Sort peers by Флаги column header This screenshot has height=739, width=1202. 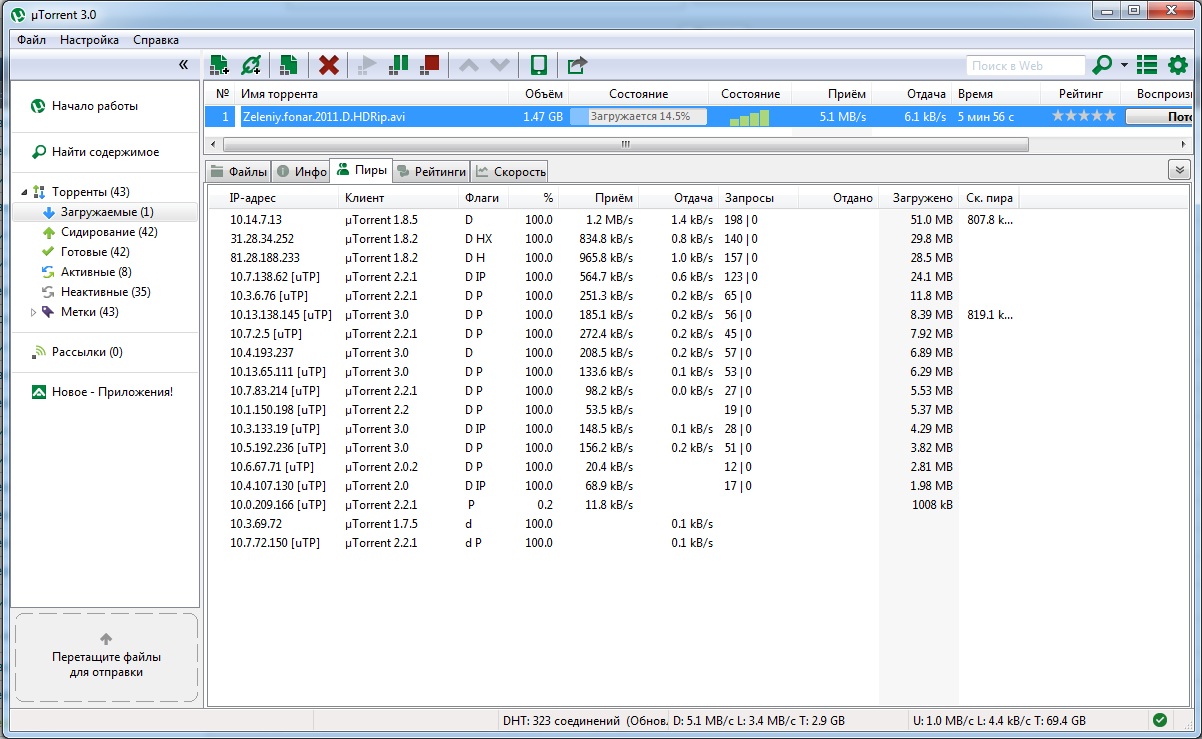tap(483, 198)
